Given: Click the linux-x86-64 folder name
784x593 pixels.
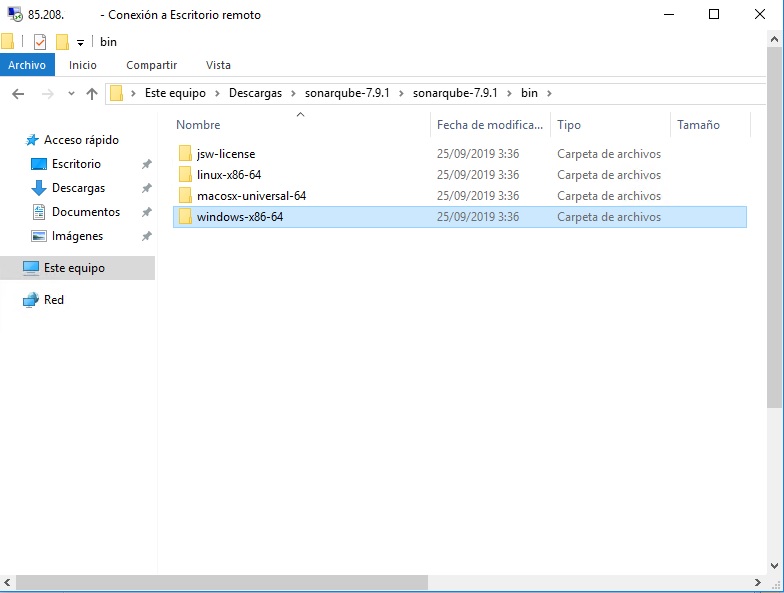Looking at the screenshot, I should [229, 175].
